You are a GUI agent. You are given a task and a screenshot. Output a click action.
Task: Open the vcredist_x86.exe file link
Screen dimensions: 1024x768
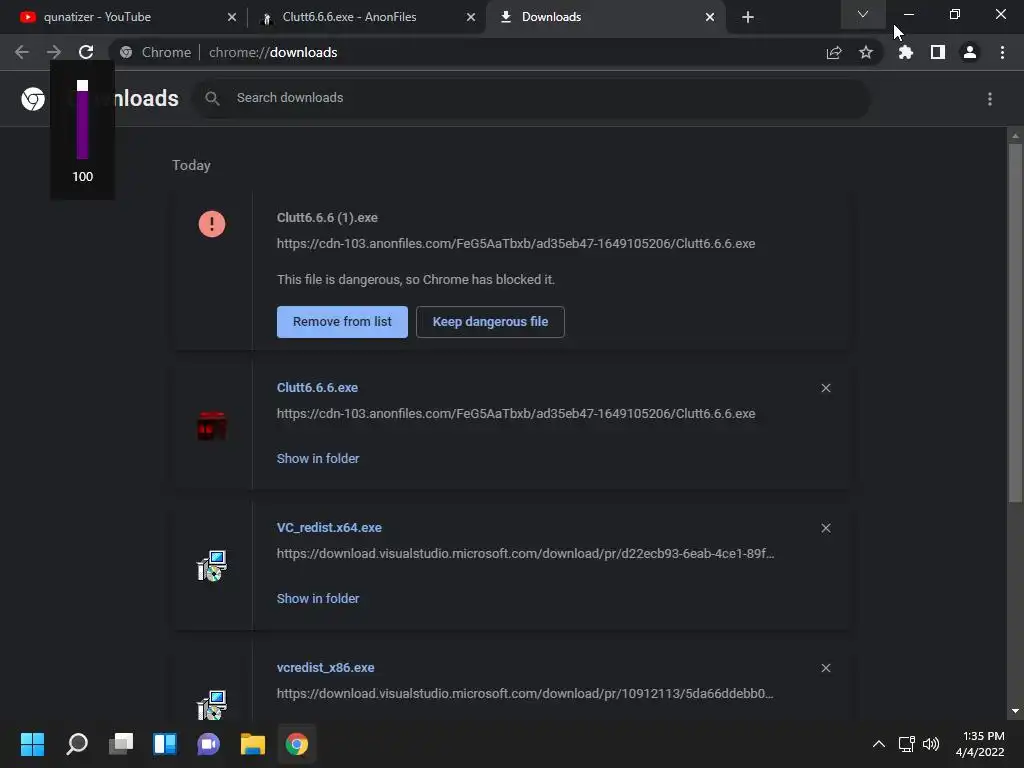click(x=325, y=667)
